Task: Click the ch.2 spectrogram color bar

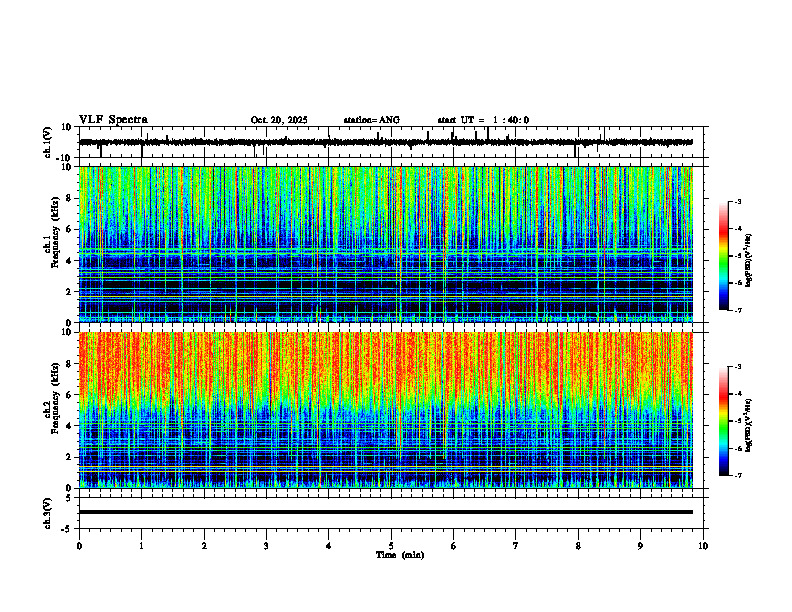Action: pyautogui.click(x=723, y=421)
